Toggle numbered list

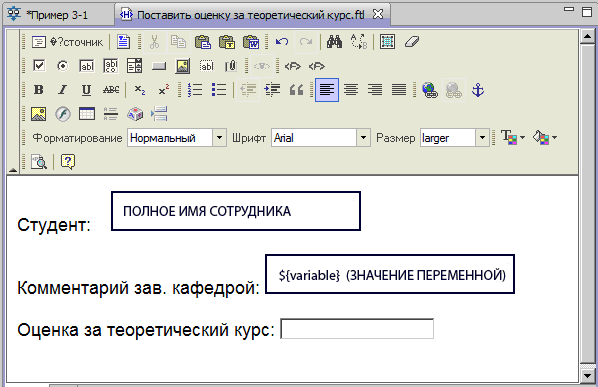[x=195, y=90]
